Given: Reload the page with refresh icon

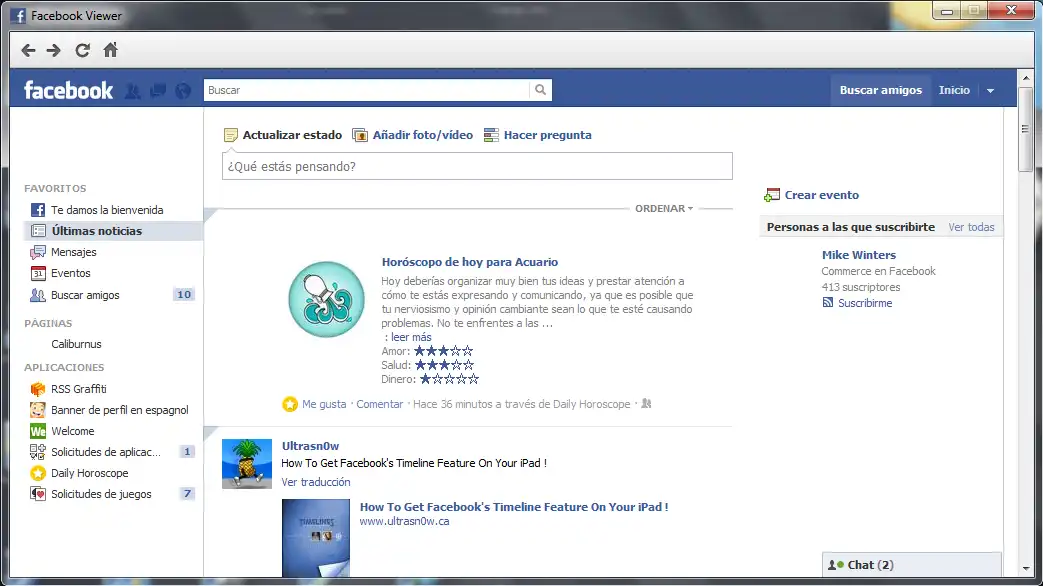Looking at the screenshot, I should click(x=82, y=50).
